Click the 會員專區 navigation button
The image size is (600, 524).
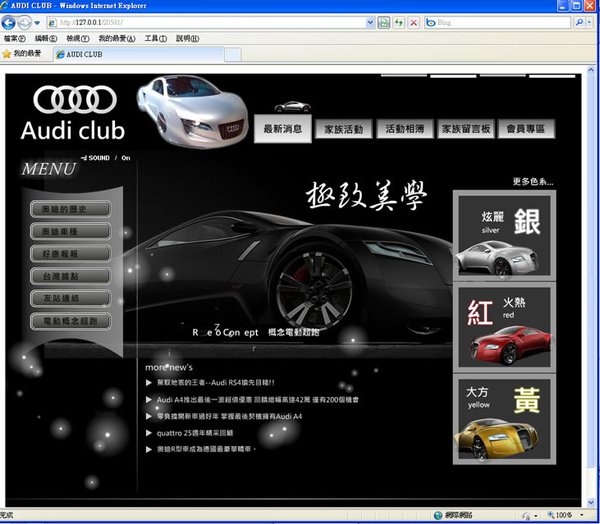tap(526, 129)
